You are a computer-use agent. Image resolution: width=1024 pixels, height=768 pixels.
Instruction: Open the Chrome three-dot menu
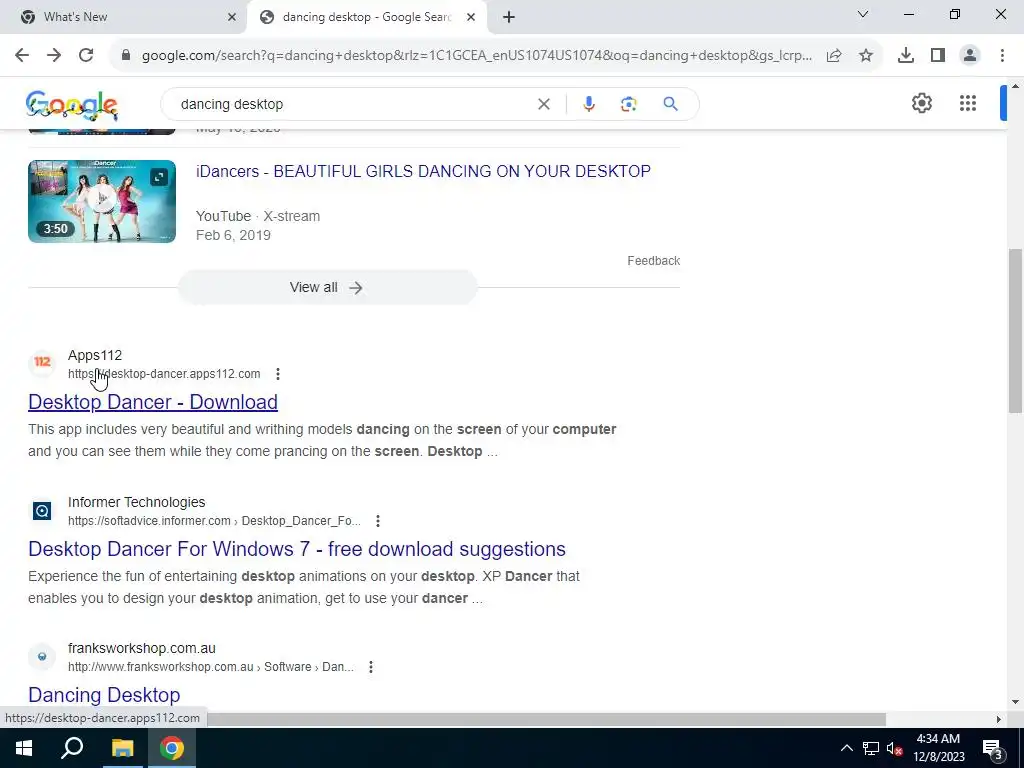pyautogui.click(x=1002, y=56)
